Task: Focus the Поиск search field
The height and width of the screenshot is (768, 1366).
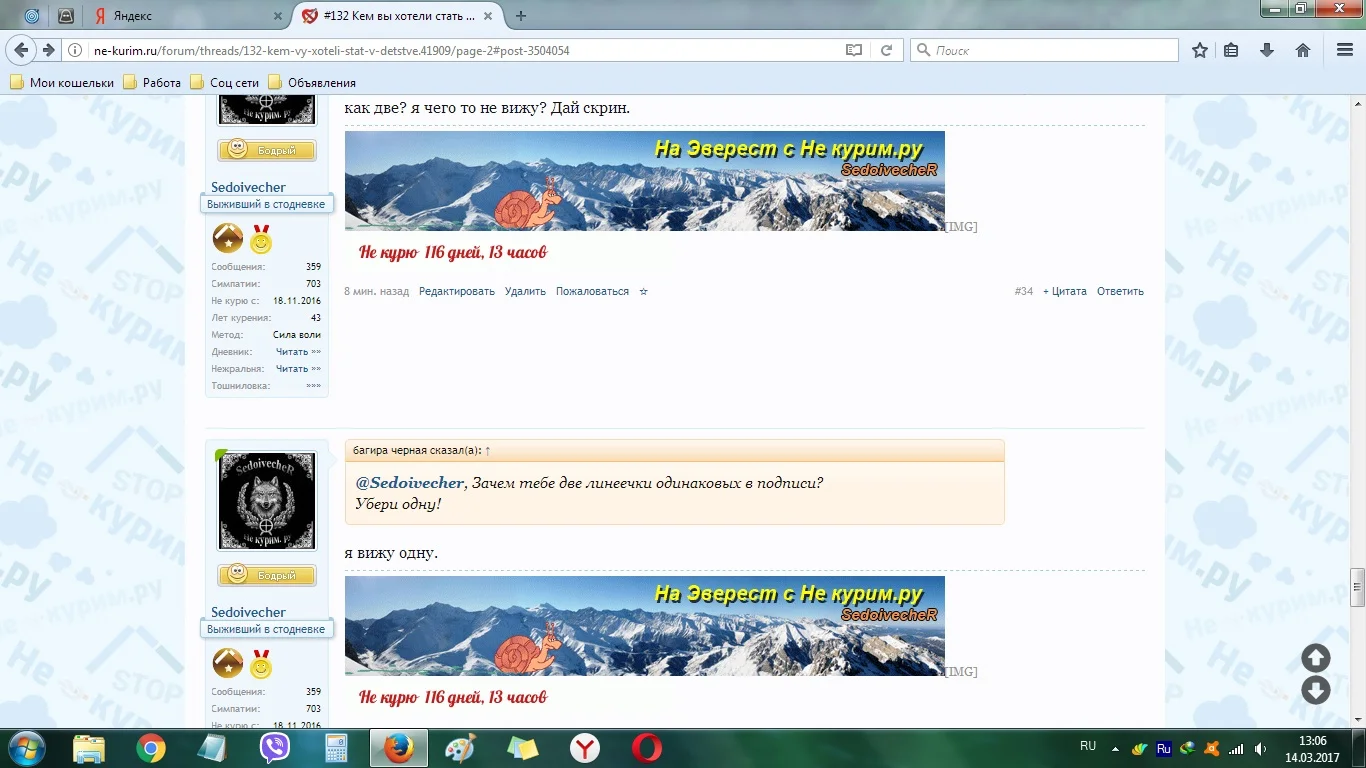Action: [1044, 50]
